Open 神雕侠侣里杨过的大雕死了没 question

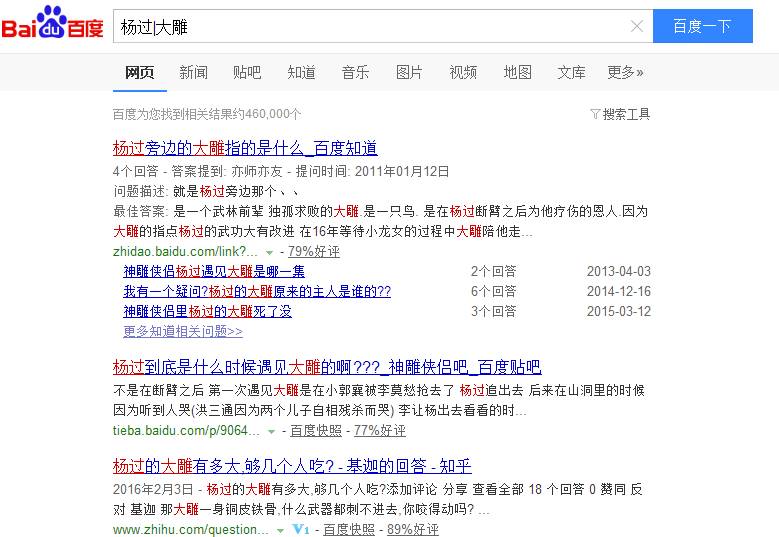click(x=207, y=311)
